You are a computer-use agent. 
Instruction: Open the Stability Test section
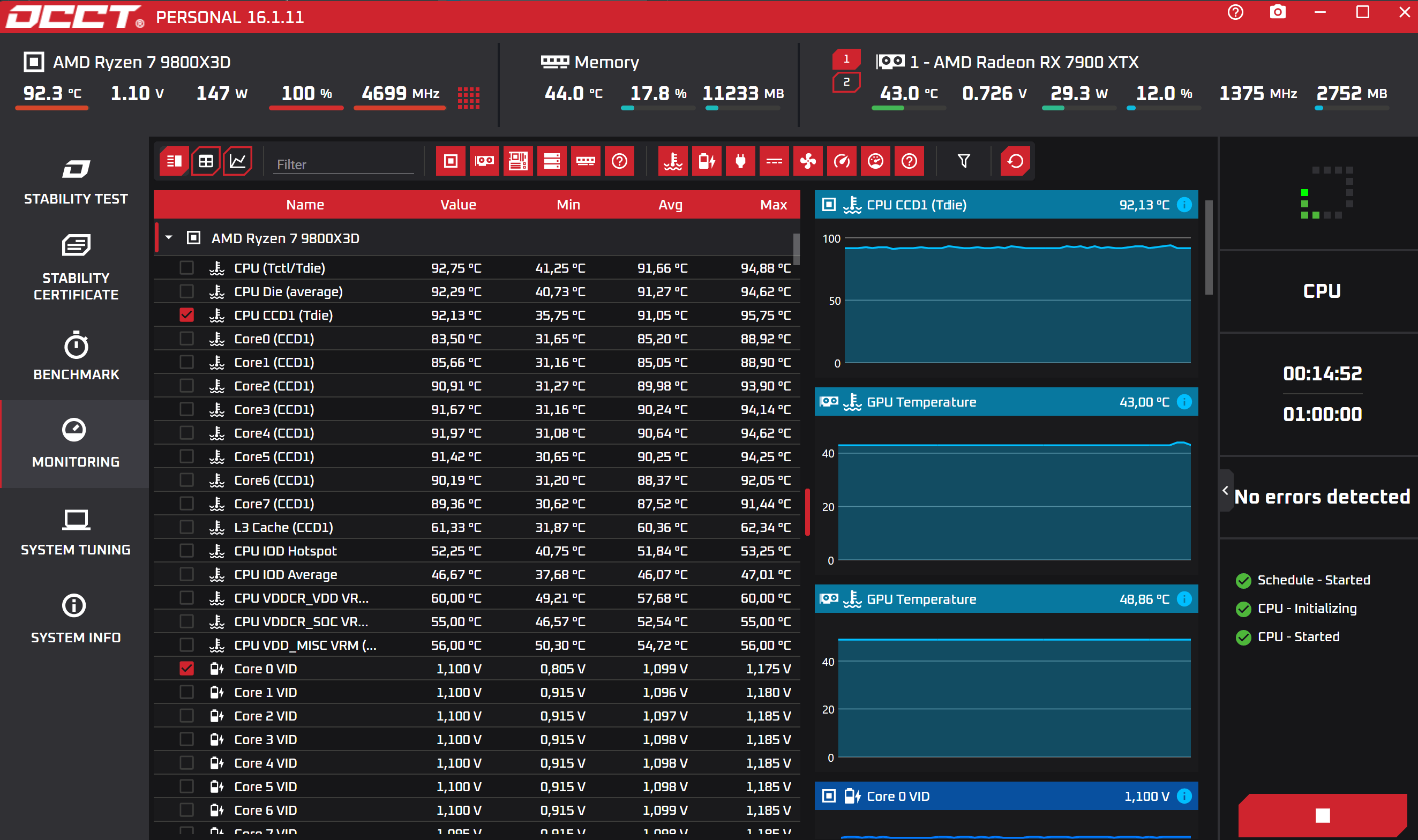click(76, 182)
